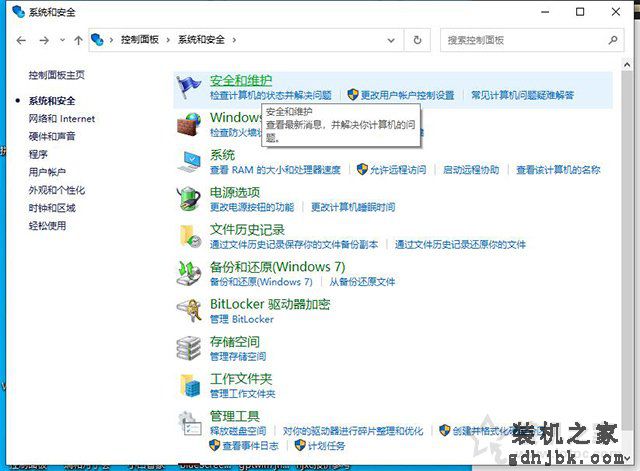Select 控制面板 in the breadcrumb
Screen dimensions: 640x471
pos(140,40)
